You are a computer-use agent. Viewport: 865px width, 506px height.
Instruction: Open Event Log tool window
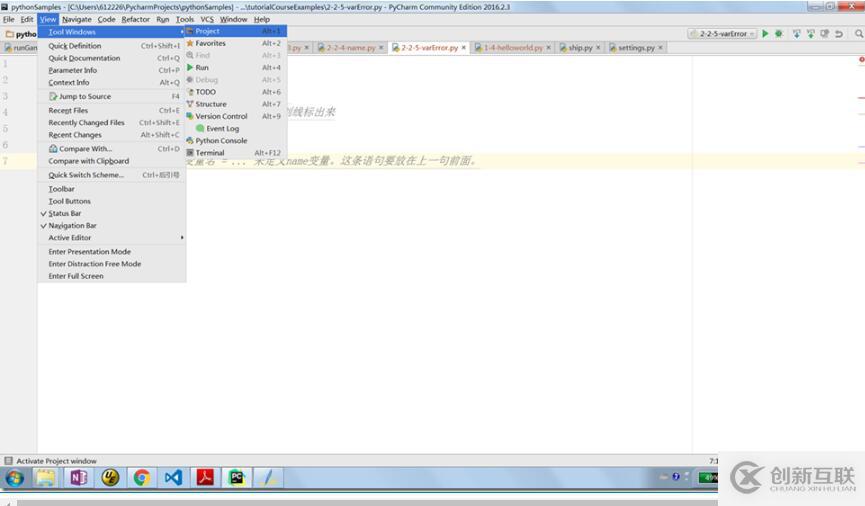point(236,128)
